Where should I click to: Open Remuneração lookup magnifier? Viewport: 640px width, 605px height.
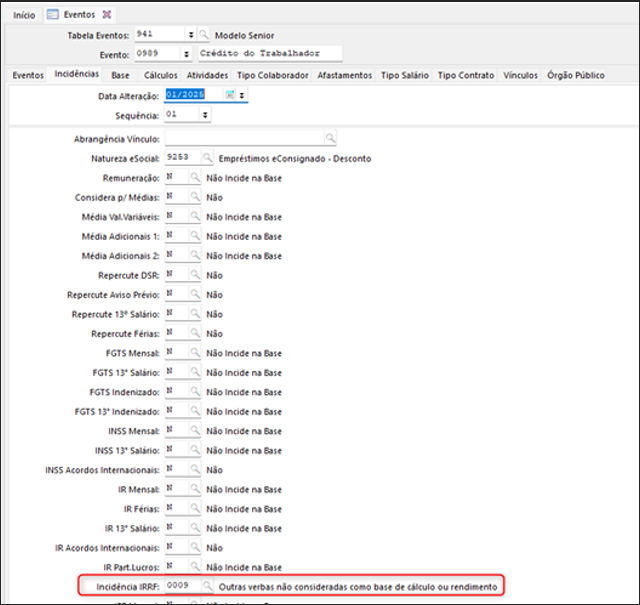click(x=195, y=177)
